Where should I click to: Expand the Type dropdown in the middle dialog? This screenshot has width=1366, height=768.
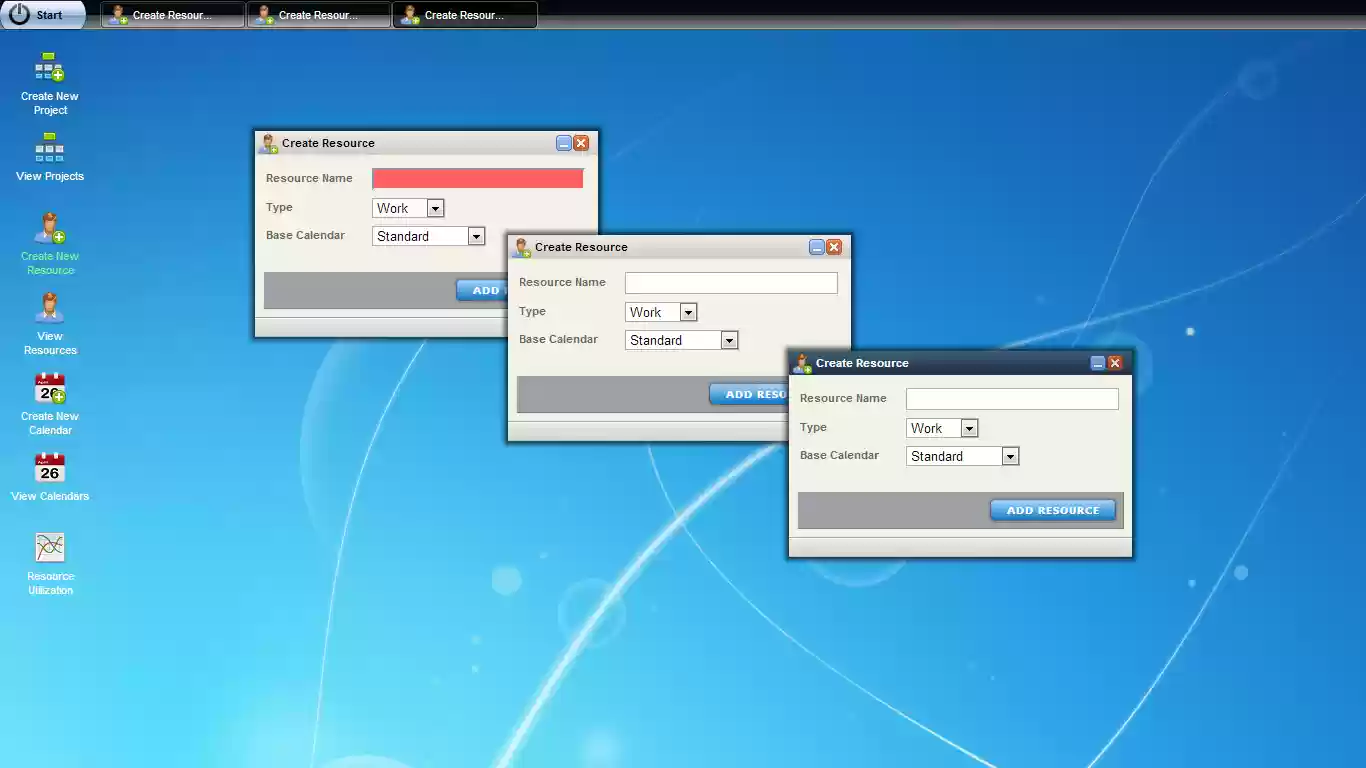pyautogui.click(x=688, y=312)
